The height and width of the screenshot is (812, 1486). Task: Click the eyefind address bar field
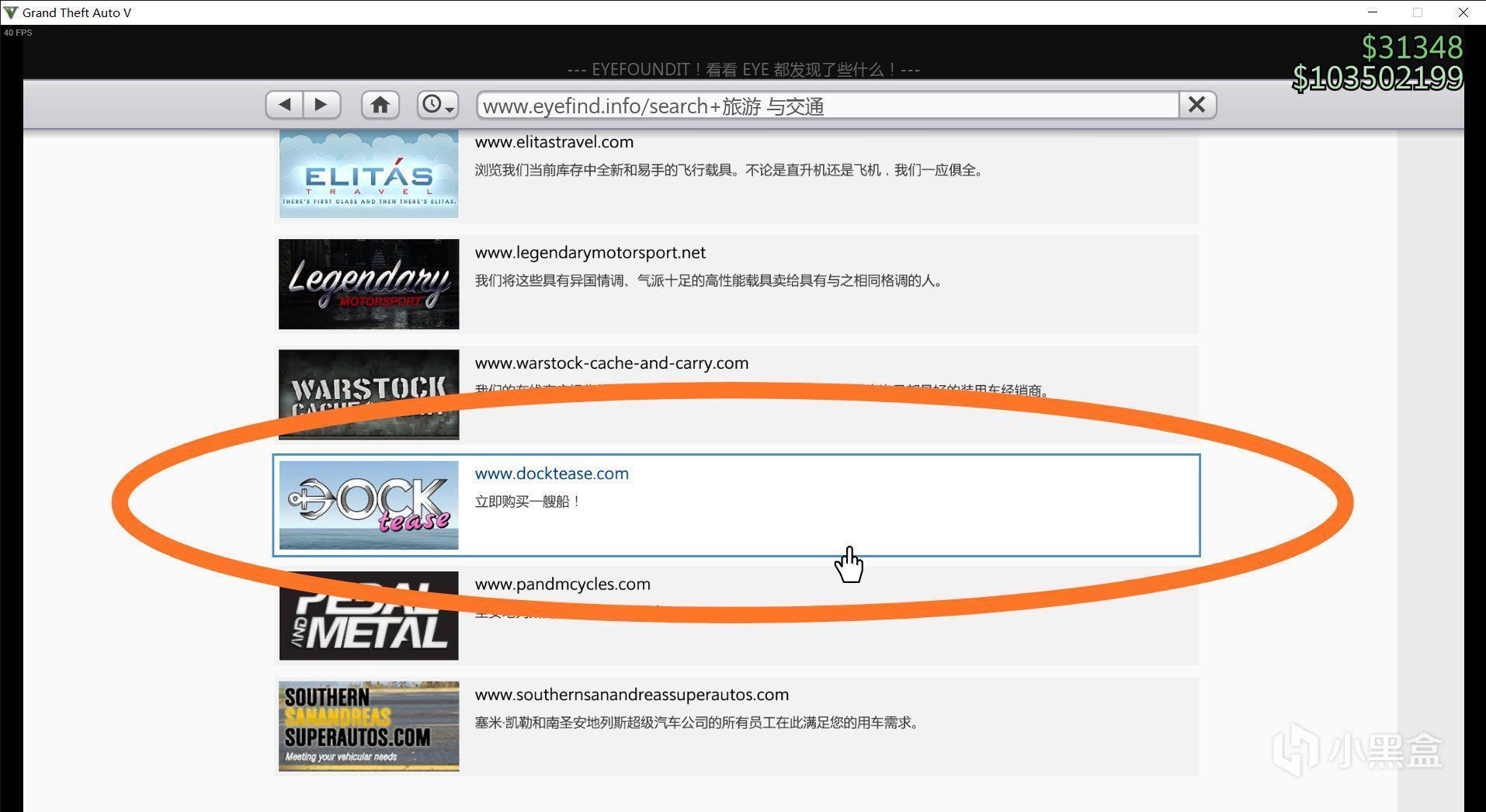pos(828,105)
